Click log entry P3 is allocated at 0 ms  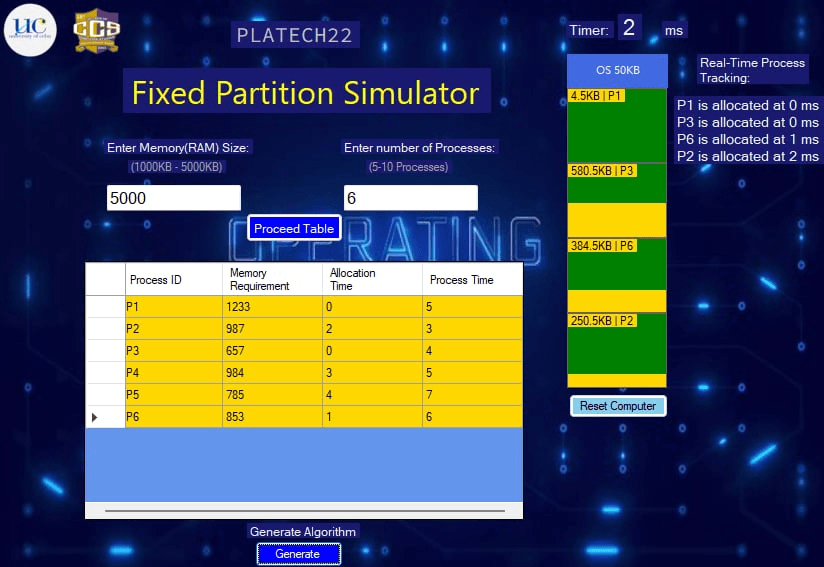747,122
